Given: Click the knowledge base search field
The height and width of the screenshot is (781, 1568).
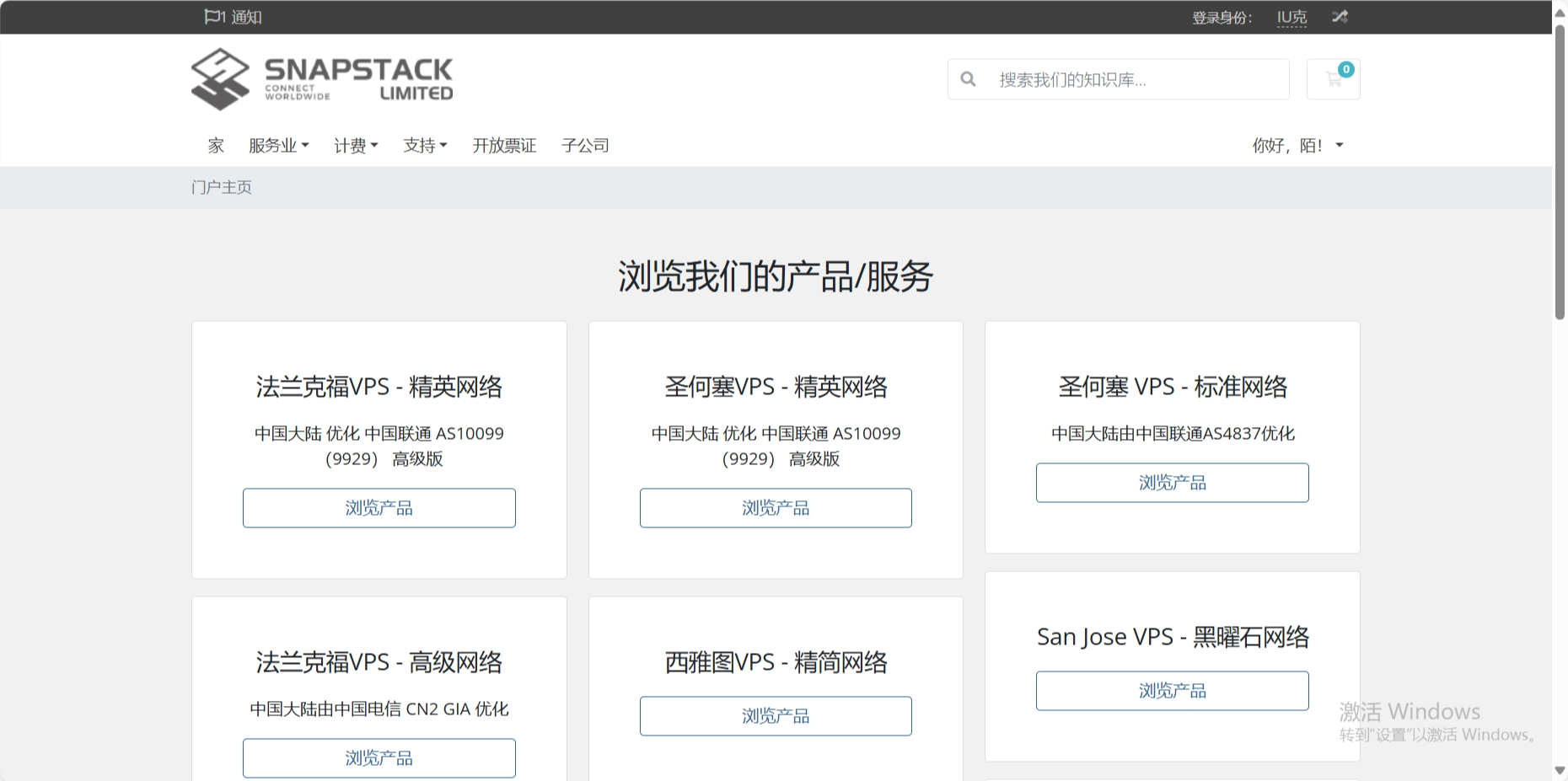Looking at the screenshot, I should pos(1121,78).
